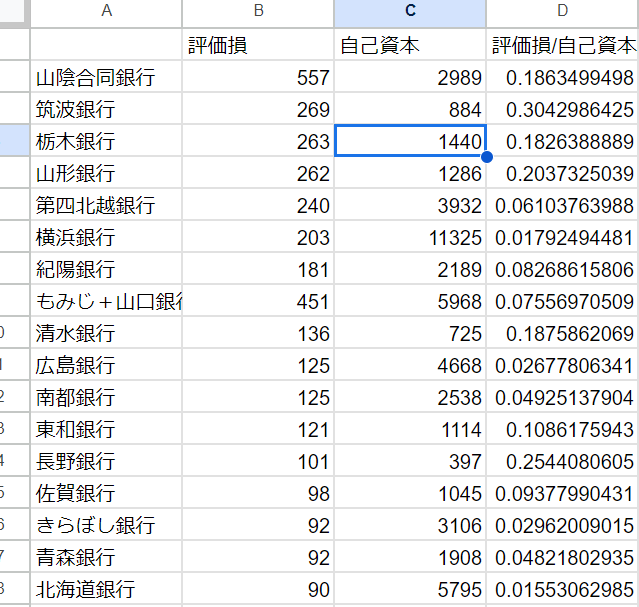Select the cell 筑波銀行
The image size is (639, 607).
(x=106, y=109)
